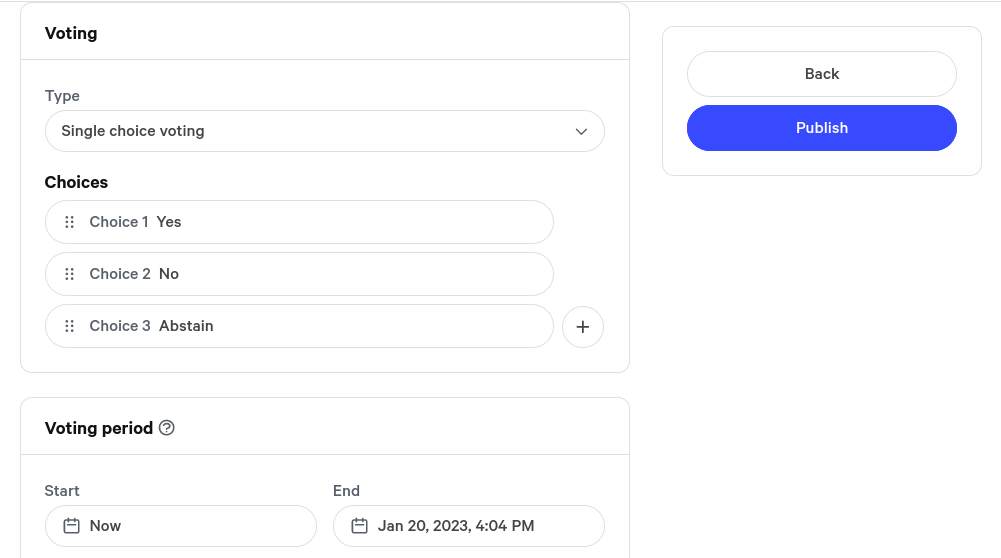
Task: Click the Choice 2 drag handle
Action: (x=70, y=274)
